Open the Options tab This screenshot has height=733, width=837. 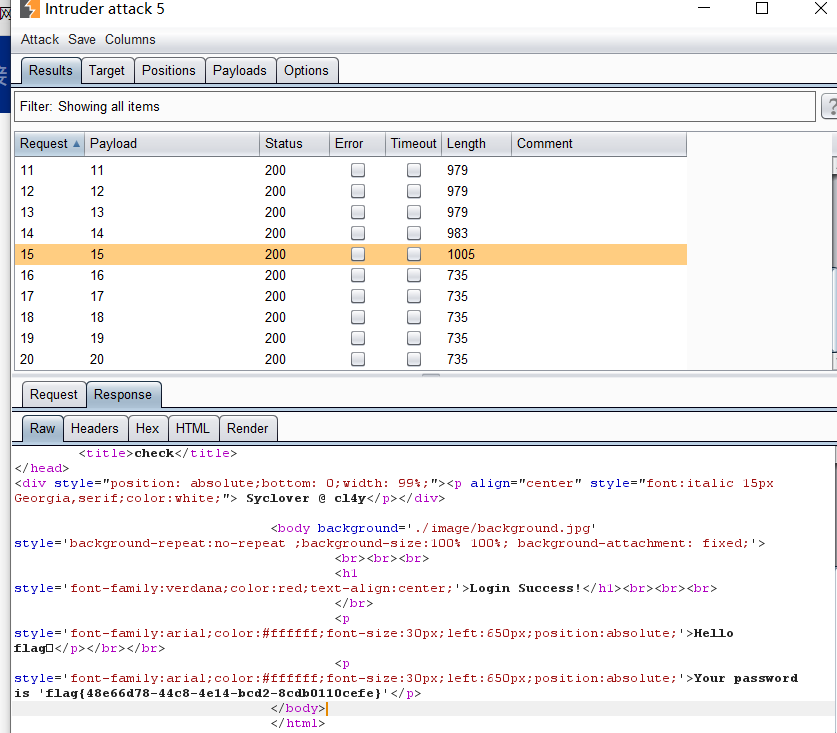[x=307, y=70]
